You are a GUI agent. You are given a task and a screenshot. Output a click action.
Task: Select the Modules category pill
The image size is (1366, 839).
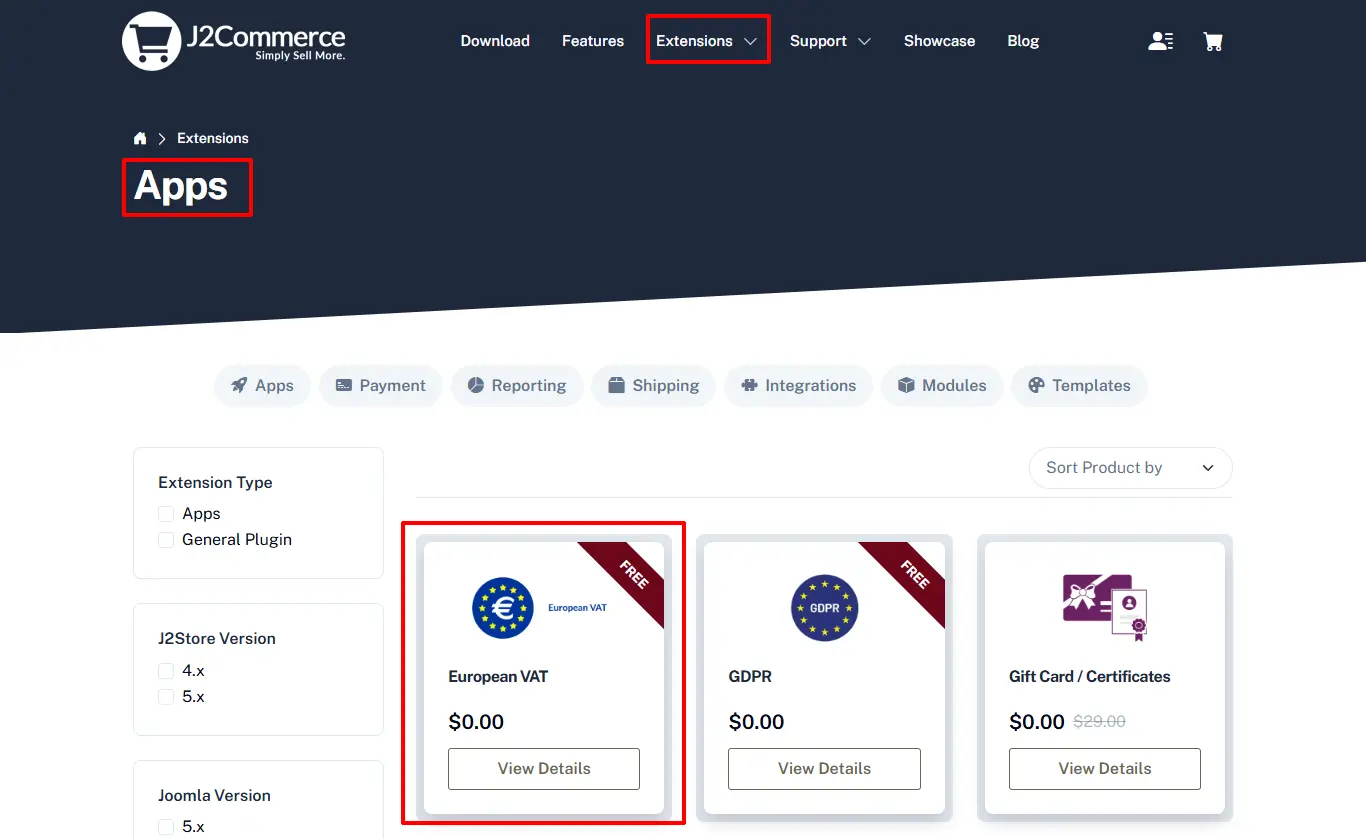coord(942,385)
